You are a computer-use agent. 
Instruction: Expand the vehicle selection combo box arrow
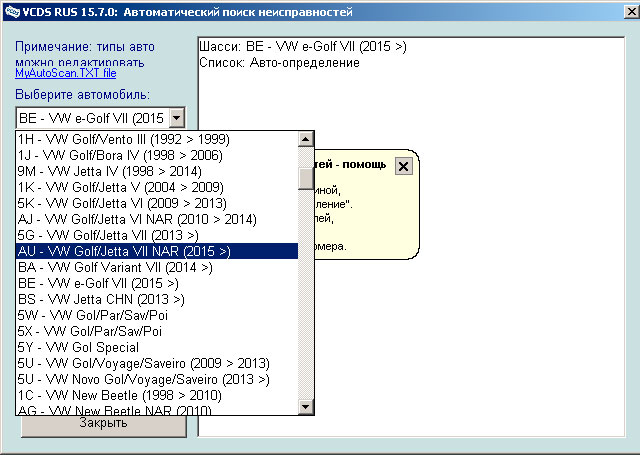pos(176,118)
